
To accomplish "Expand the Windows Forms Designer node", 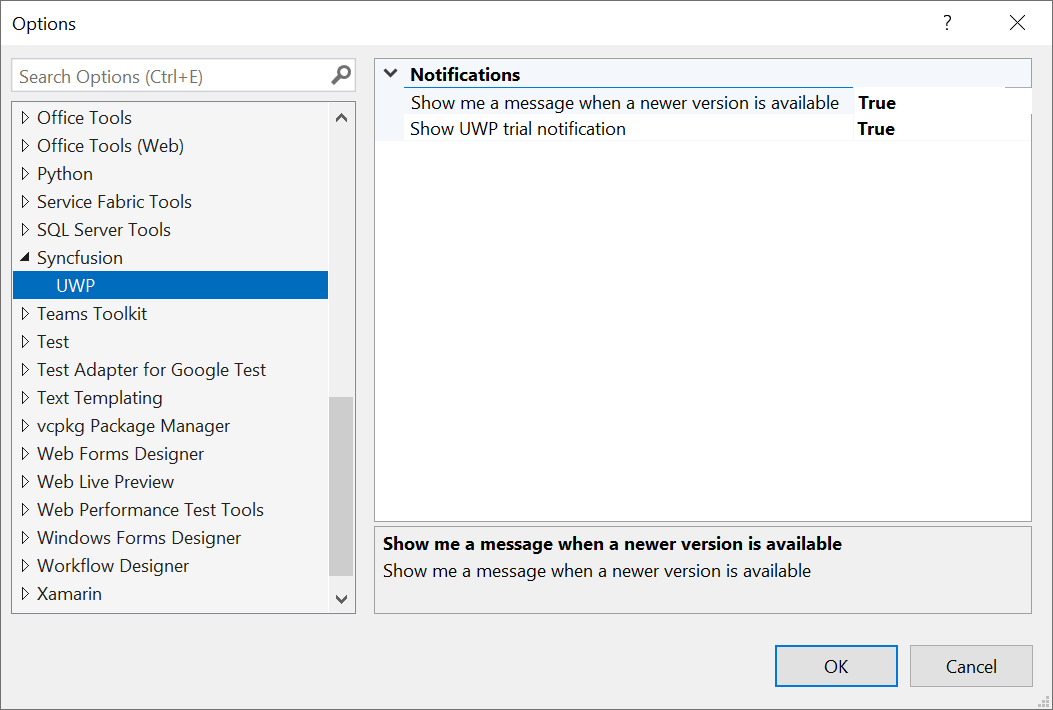I will [x=24, y=537].
